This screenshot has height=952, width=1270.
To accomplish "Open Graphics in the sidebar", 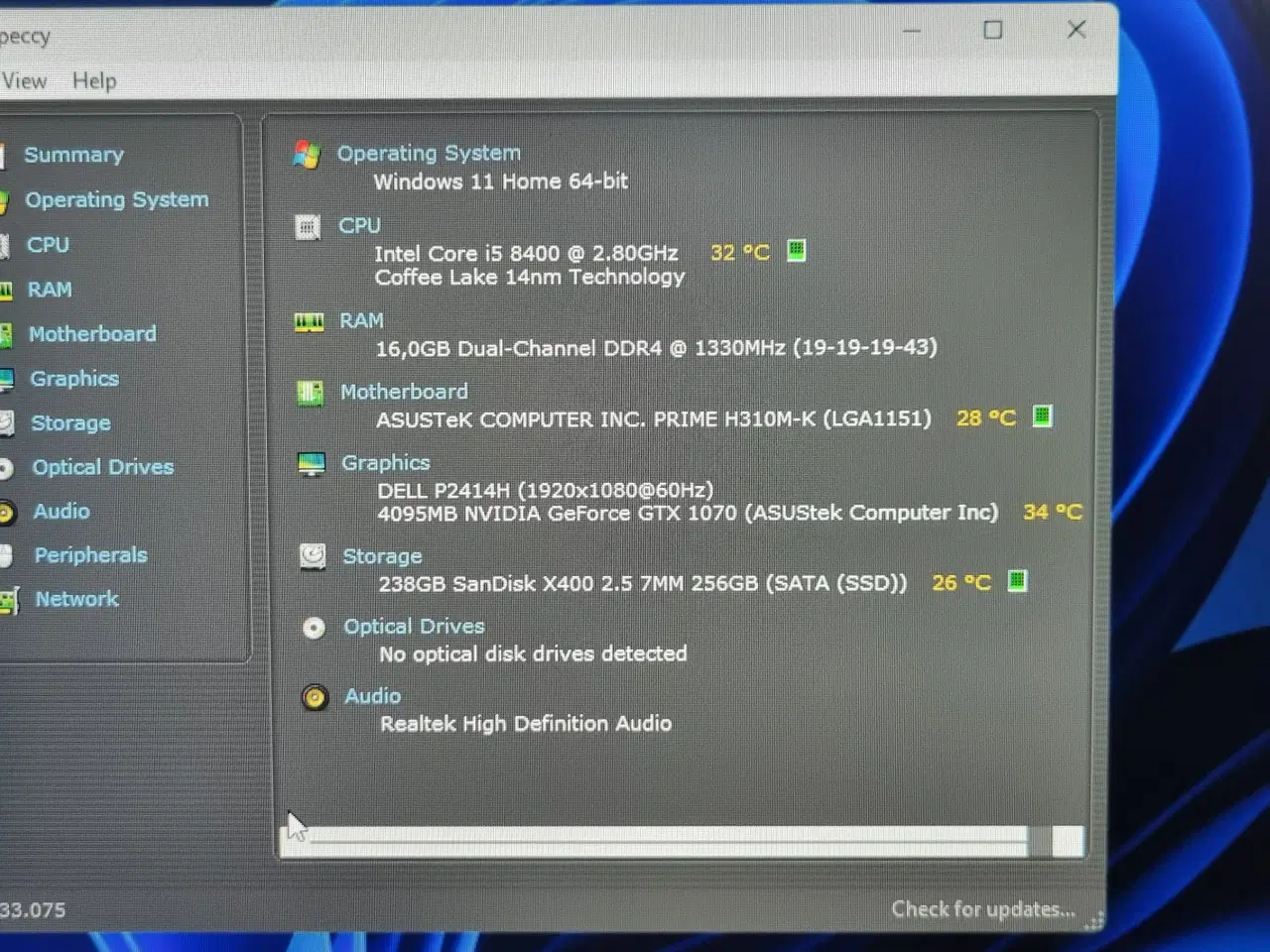I will point(74,379).
